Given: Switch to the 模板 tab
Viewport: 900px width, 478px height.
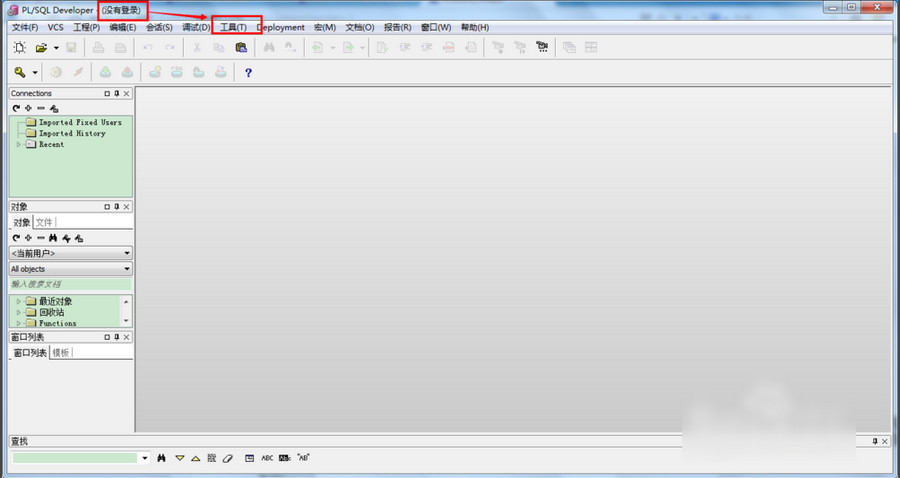Looking at the screenshot, I should coord(61,352).
